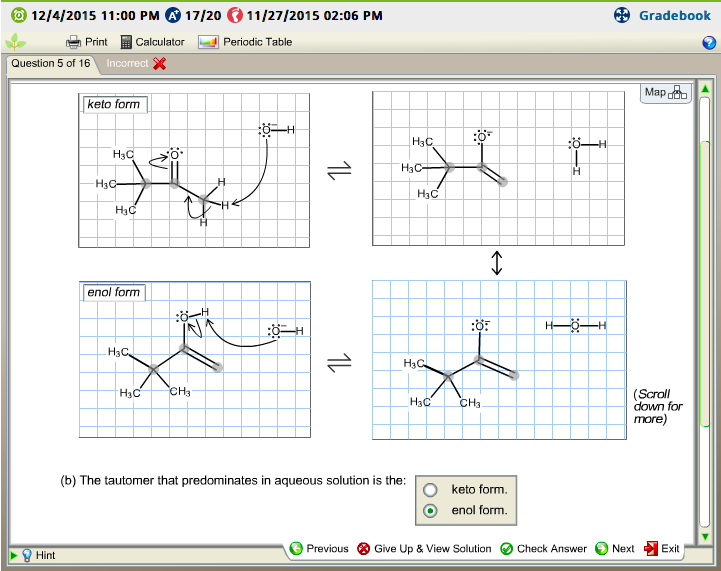This screenshot has width=721, height=571.
Task: Click the green leaf logo icon
Action: point(15,42)
